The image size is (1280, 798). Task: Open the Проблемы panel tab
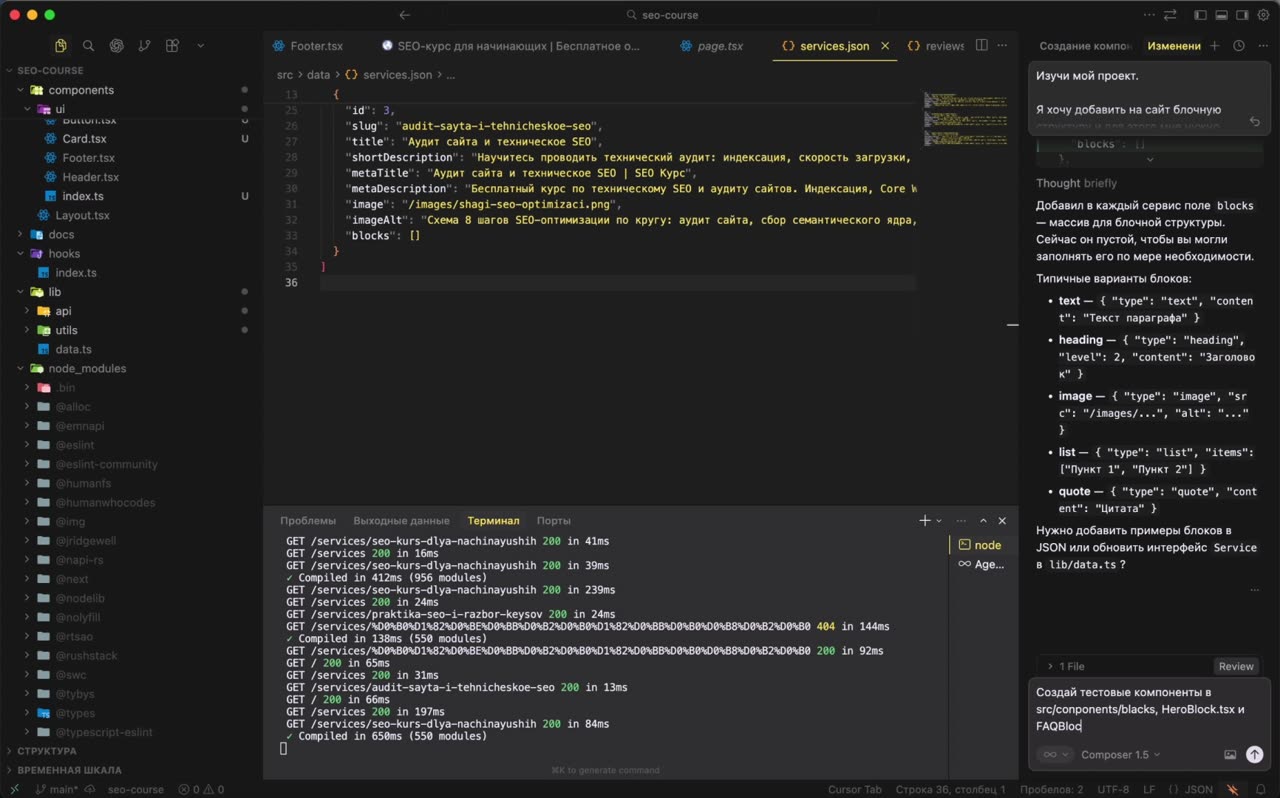click(x=308, y=520)
